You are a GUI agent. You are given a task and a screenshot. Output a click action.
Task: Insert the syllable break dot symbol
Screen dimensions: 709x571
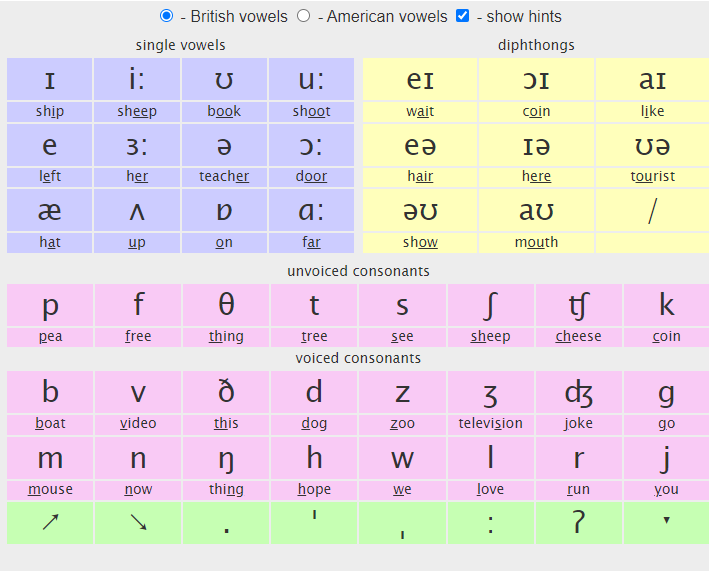tap(226, 522)
